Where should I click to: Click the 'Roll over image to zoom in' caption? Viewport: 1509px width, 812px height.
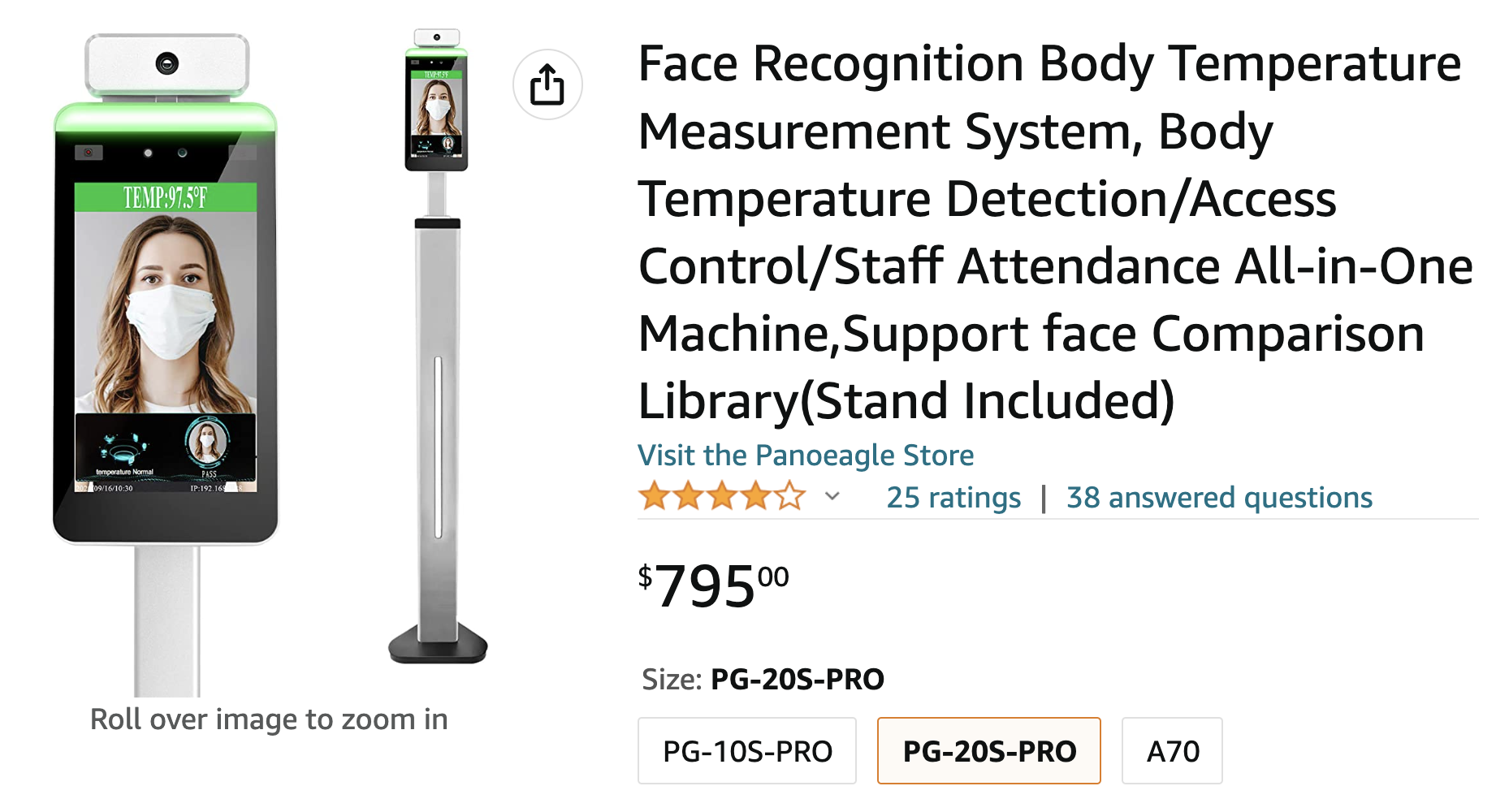pos(269,719)
